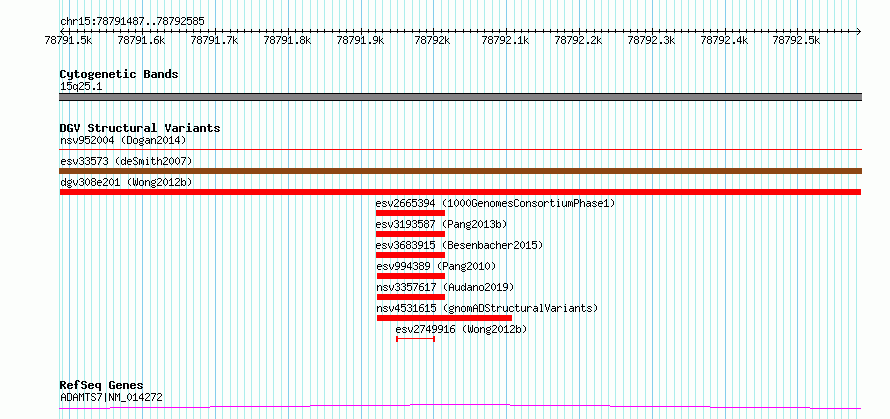Open esv3193587 (Pang2013b) variant label

(441, 224)
